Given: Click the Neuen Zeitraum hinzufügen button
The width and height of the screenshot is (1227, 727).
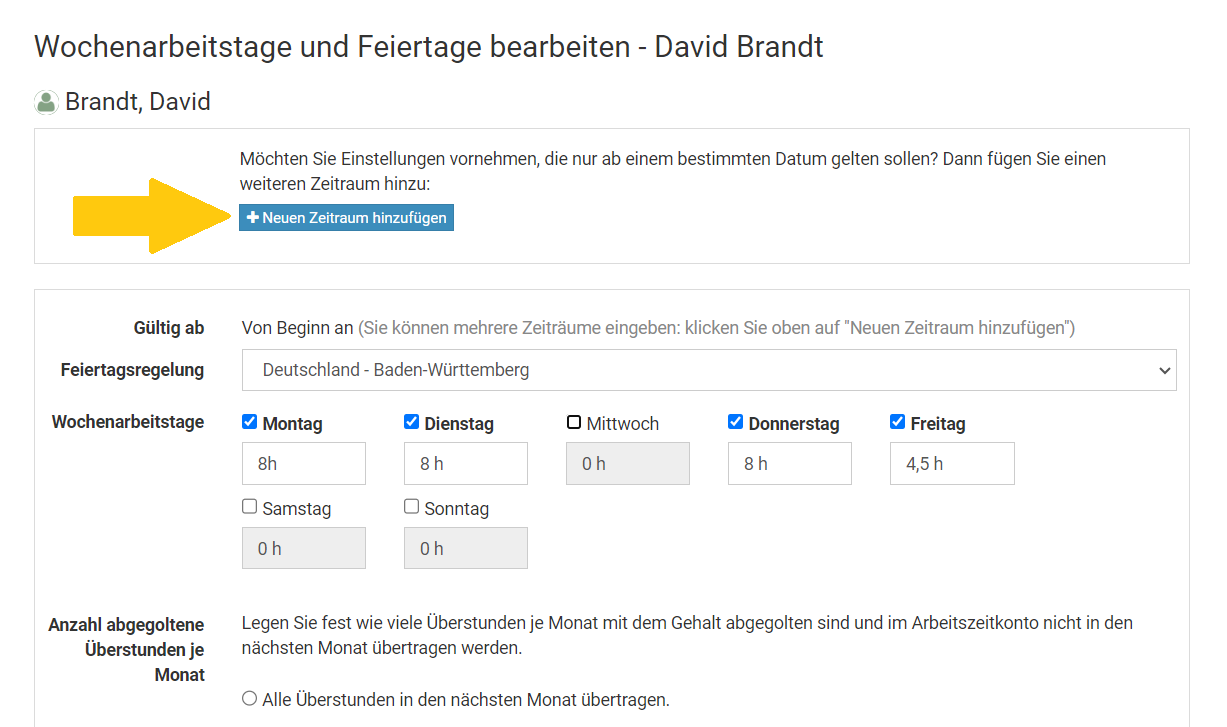Looking at the screenshot, I should coord(346,217).
